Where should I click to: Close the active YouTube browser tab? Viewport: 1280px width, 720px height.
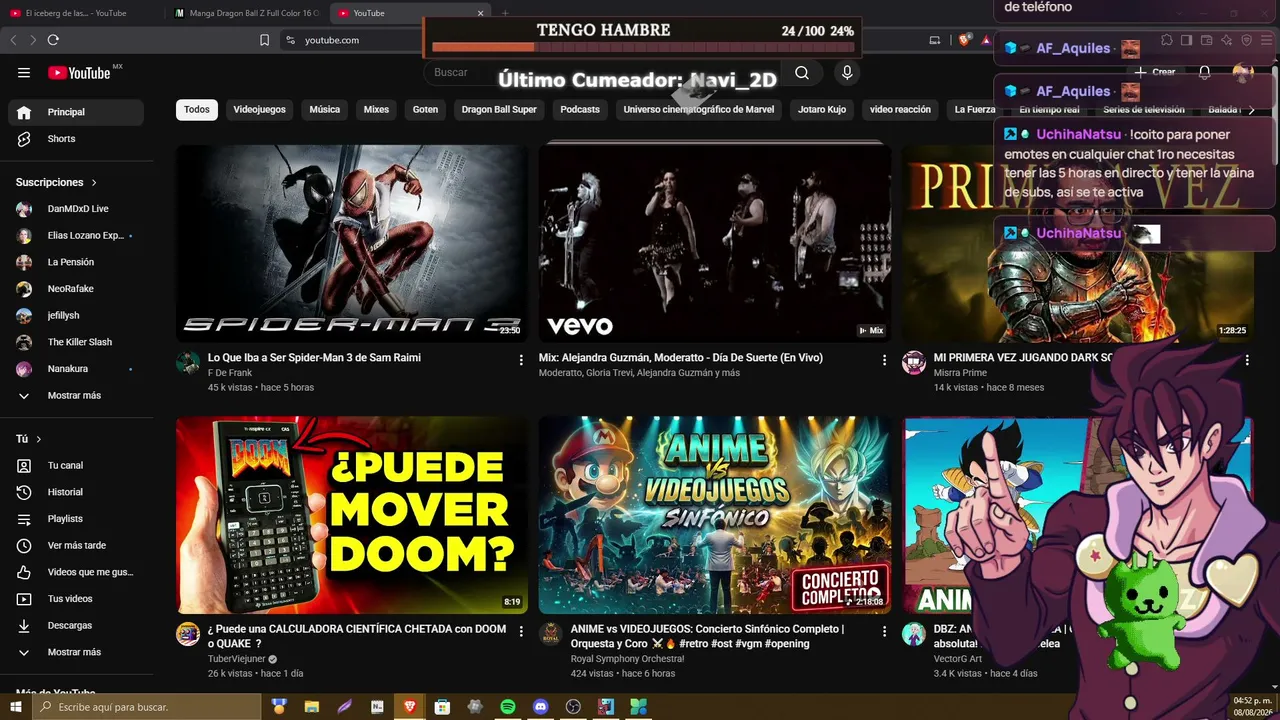[481, 13]
